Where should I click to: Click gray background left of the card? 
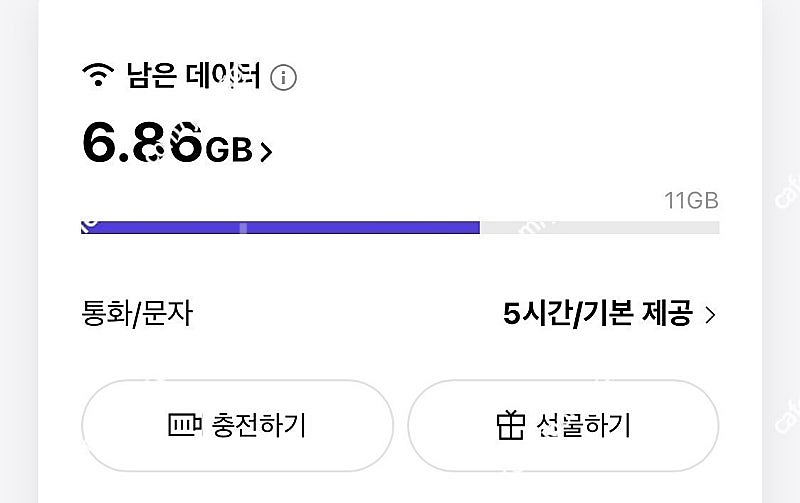point(18,250)
